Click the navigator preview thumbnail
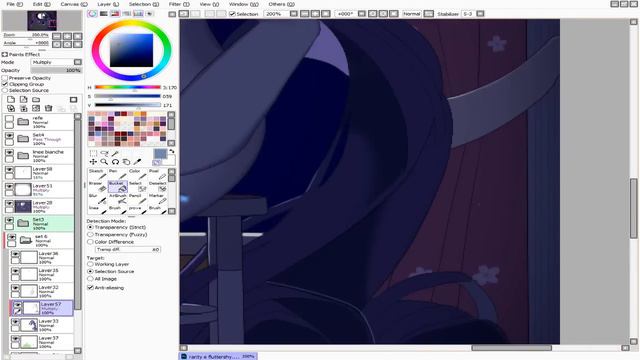 [x=42, y=20]
